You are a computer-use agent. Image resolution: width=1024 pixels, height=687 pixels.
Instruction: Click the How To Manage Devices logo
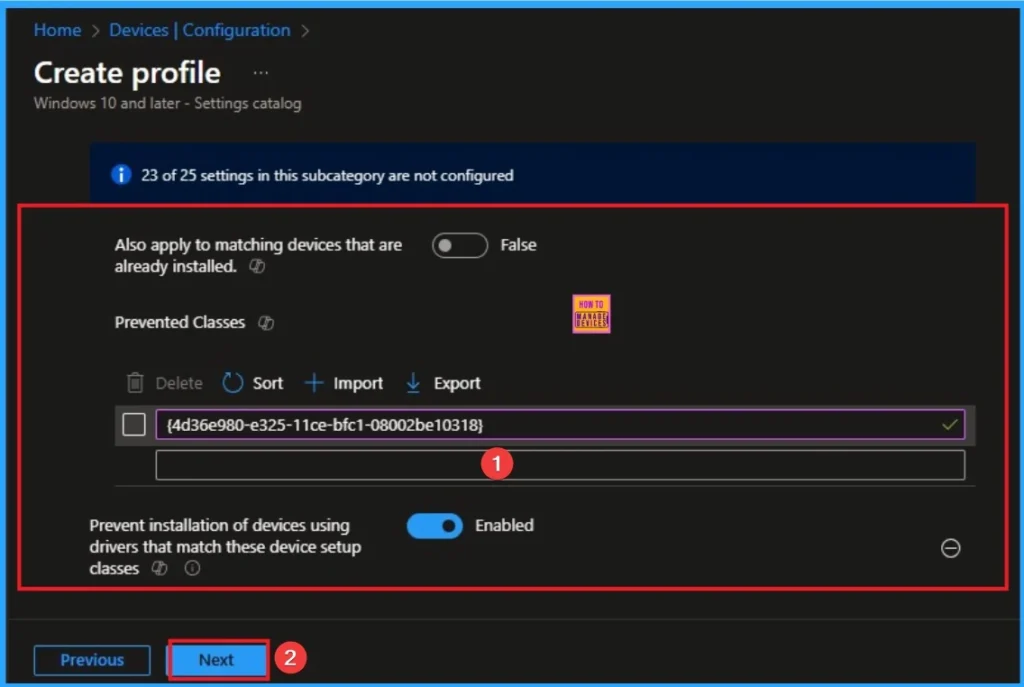[x=591, y=312]
